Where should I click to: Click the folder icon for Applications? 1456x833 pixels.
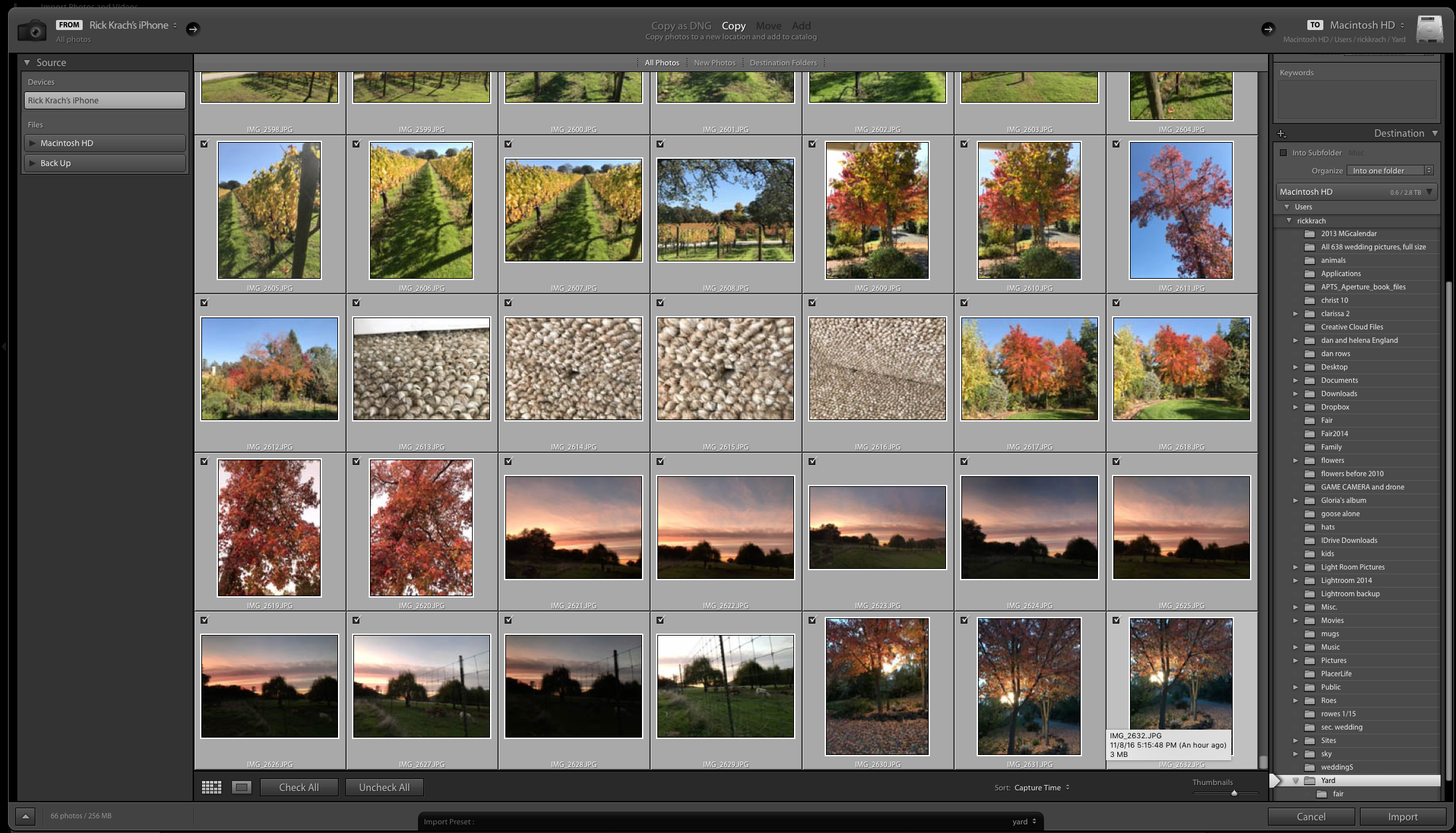pos(1309,274)
